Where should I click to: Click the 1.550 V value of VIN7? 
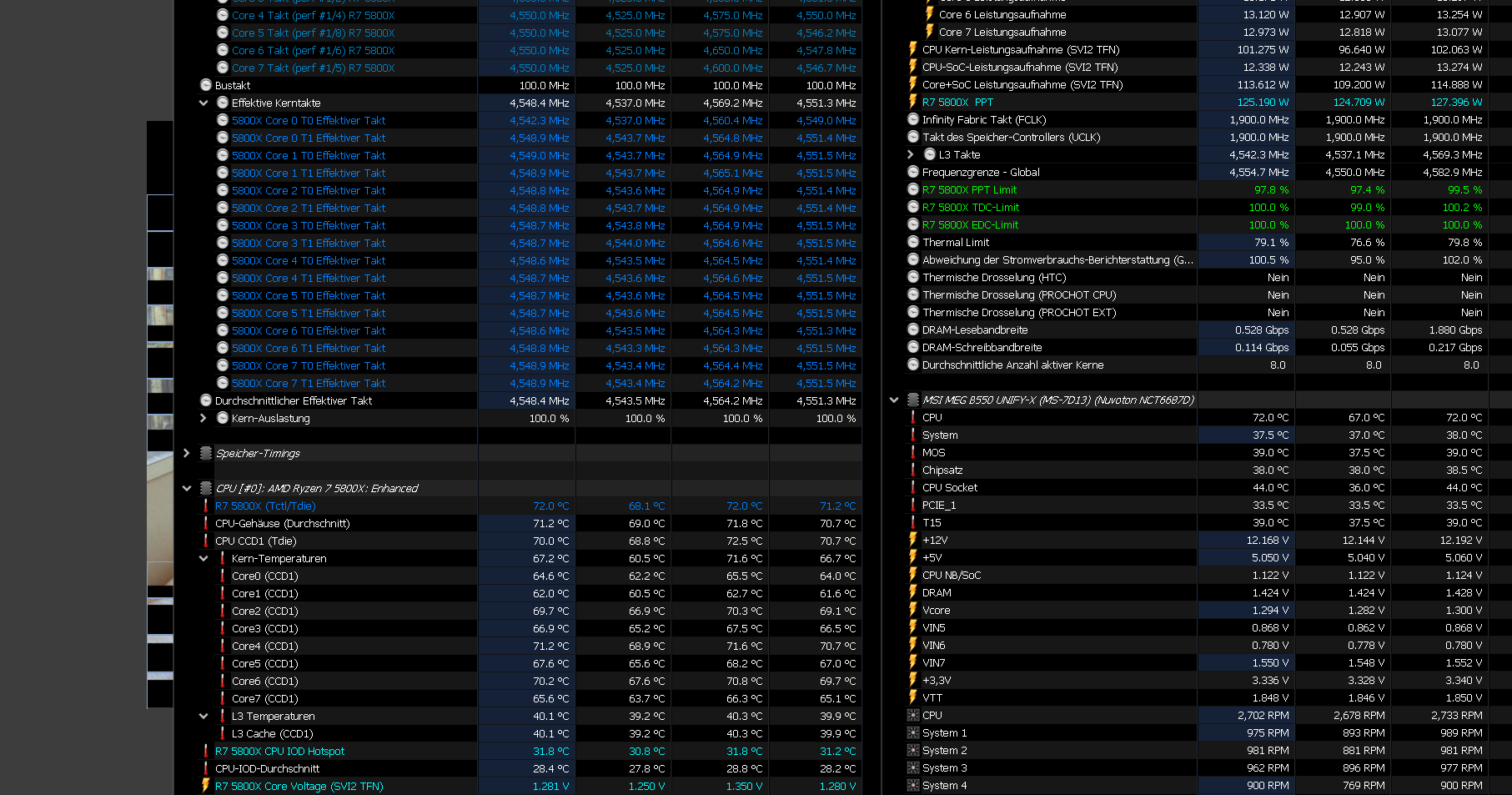coord(1270,662)
